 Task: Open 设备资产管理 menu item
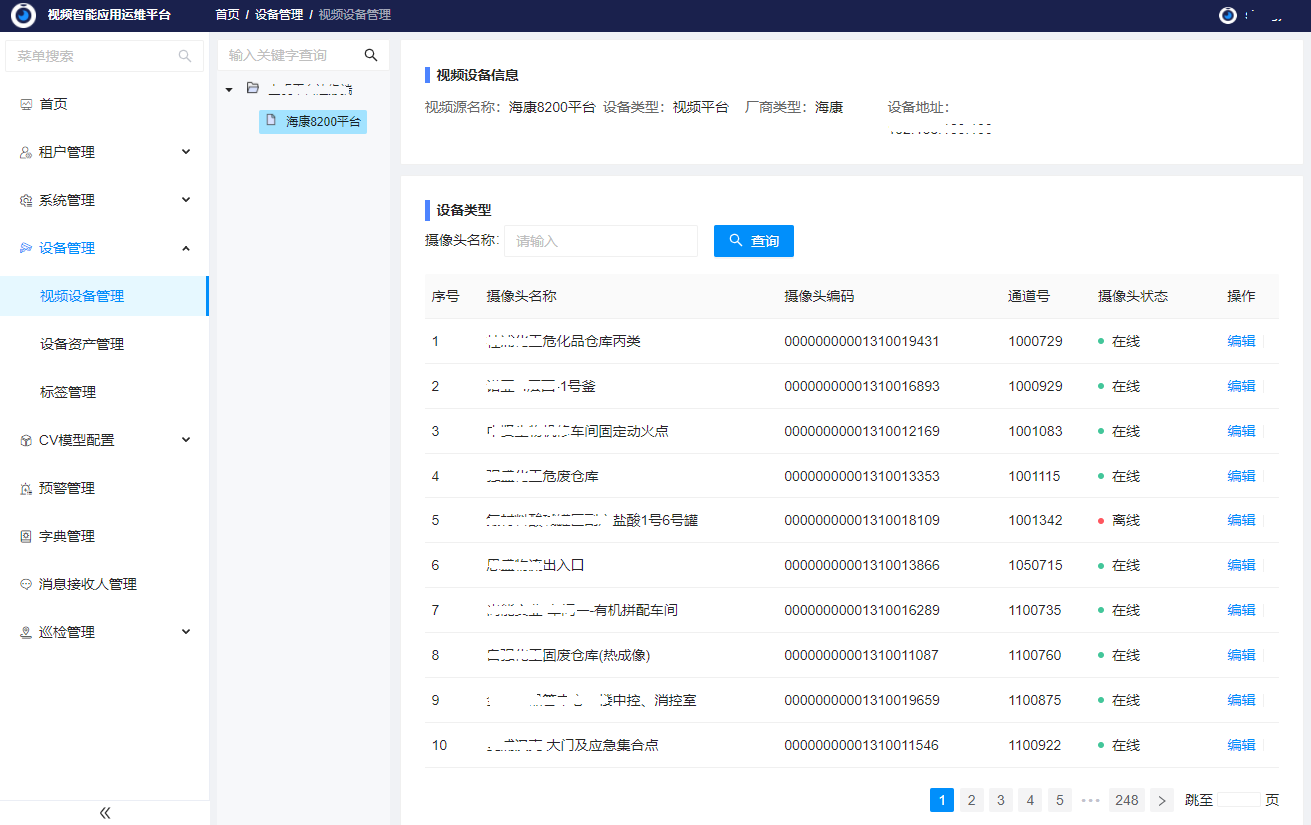pyautogui.click(x=82, y=344)
